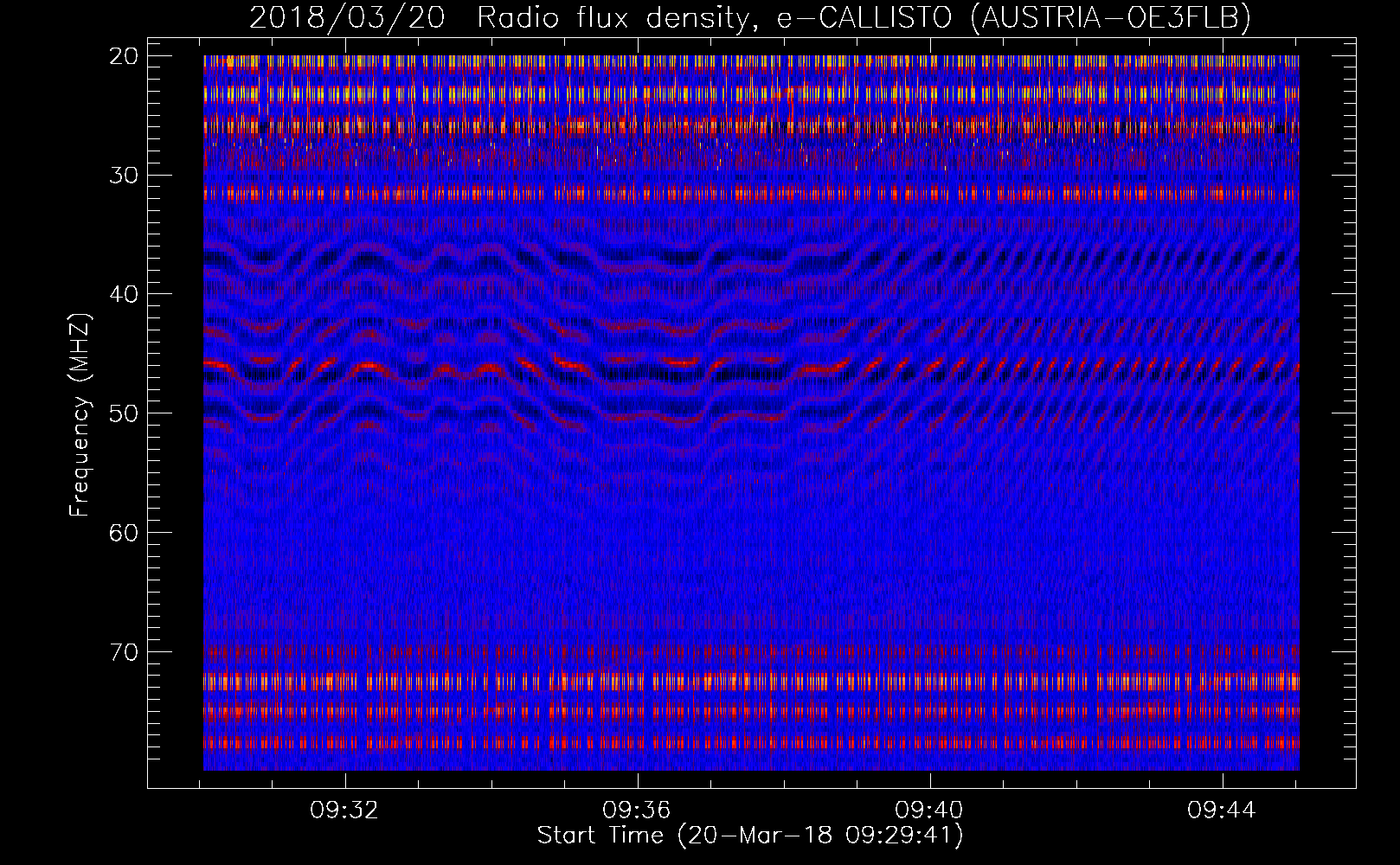Click the "Start Time (20-Mar-18 09:29:41)" label

[x=750, y=836]
